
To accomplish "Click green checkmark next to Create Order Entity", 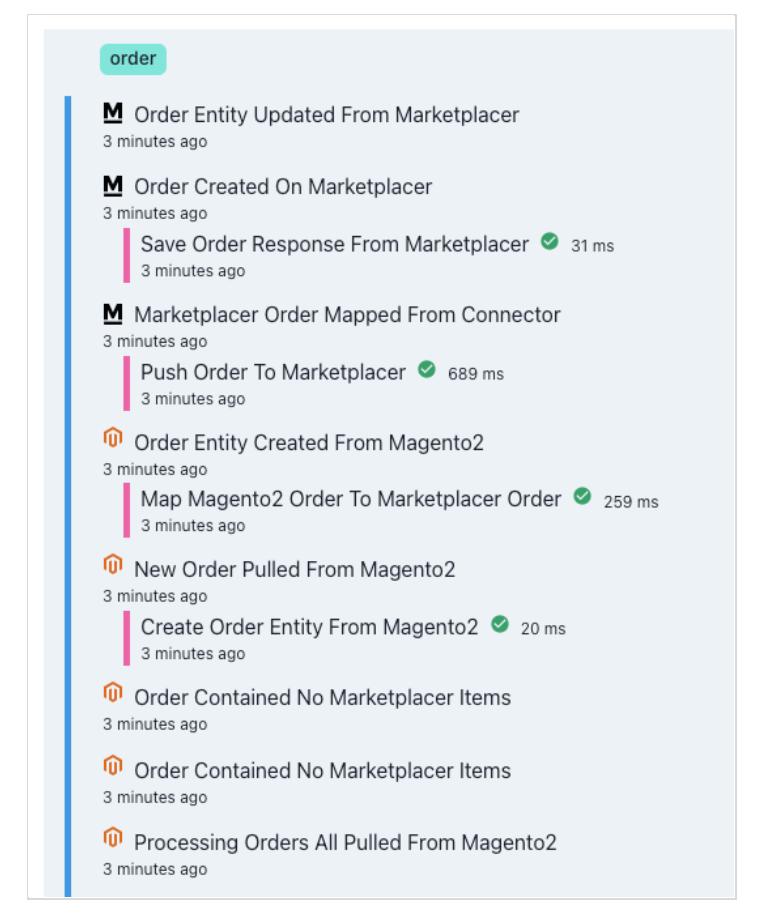I will pos(500,625).
